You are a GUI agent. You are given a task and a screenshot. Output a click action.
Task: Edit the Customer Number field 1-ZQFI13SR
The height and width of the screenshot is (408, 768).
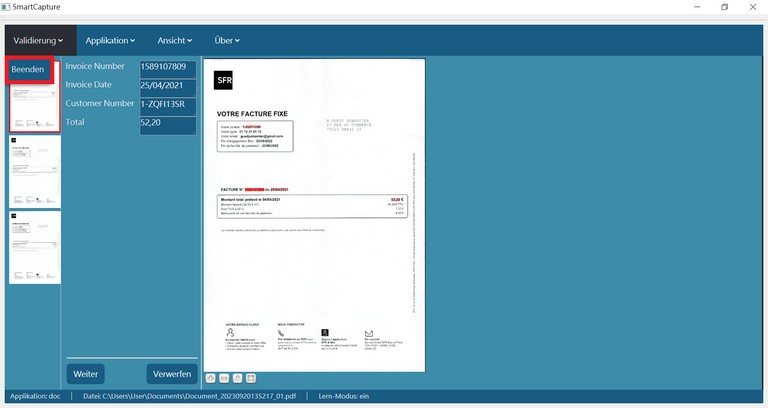point(168,106)
